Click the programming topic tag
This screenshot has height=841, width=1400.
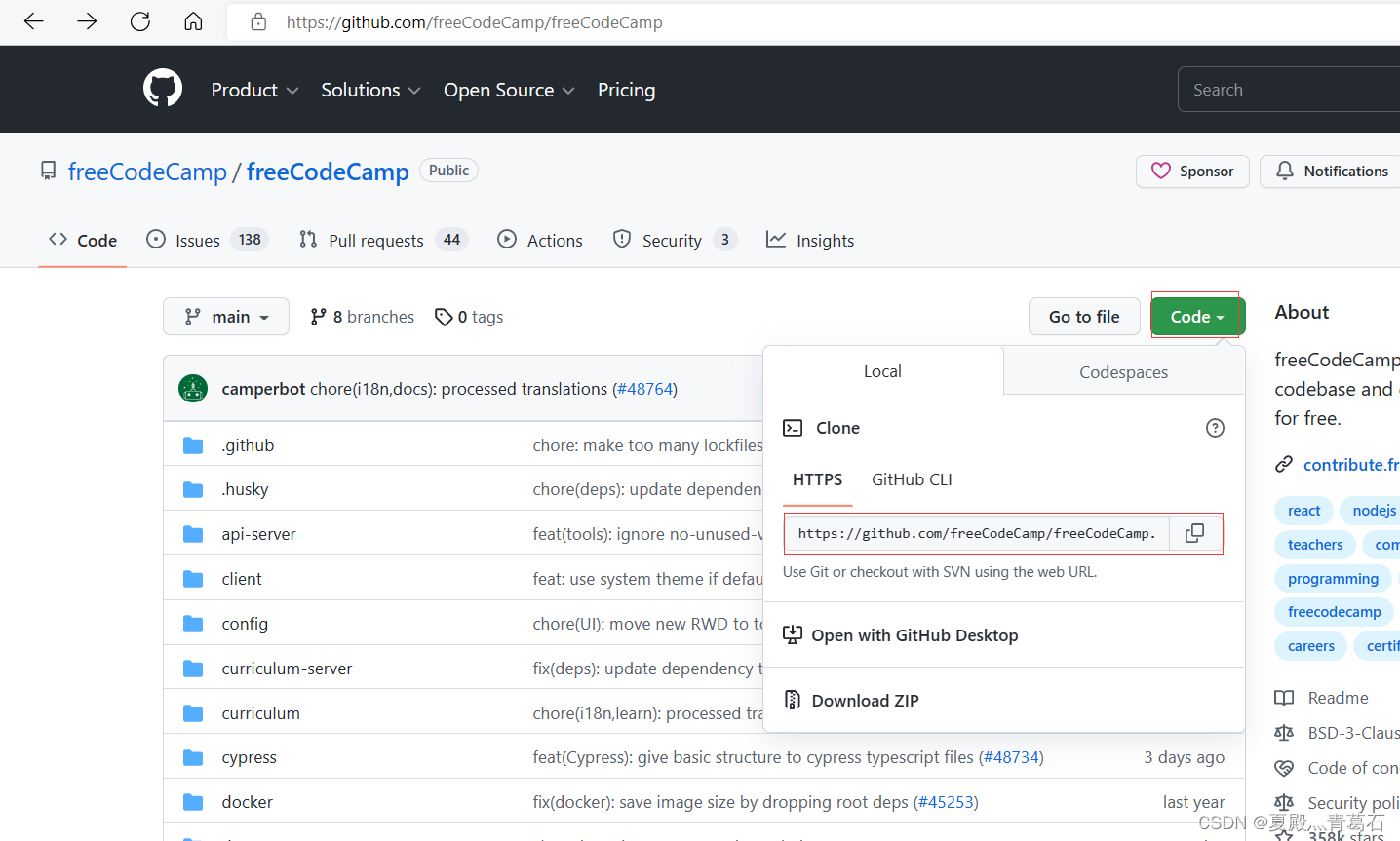[x=1333, y=579]
